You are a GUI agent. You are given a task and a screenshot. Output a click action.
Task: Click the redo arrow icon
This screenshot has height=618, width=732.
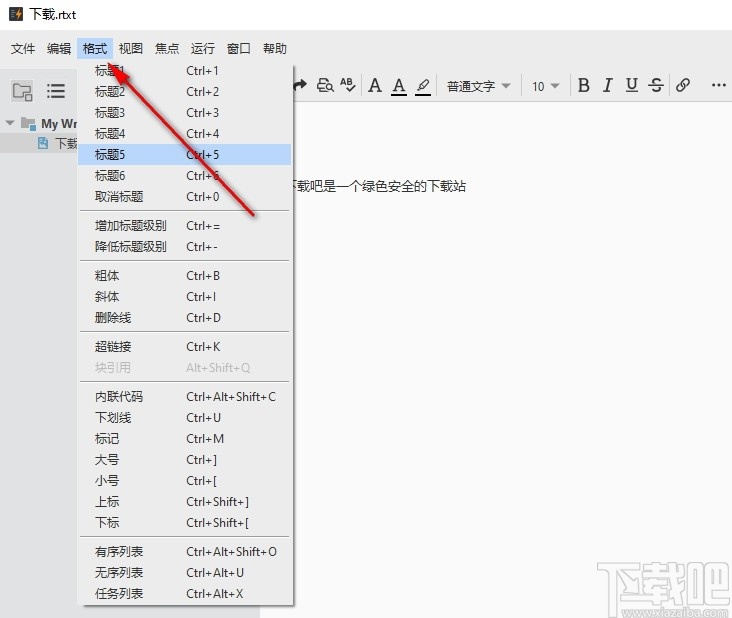[300, 85]
